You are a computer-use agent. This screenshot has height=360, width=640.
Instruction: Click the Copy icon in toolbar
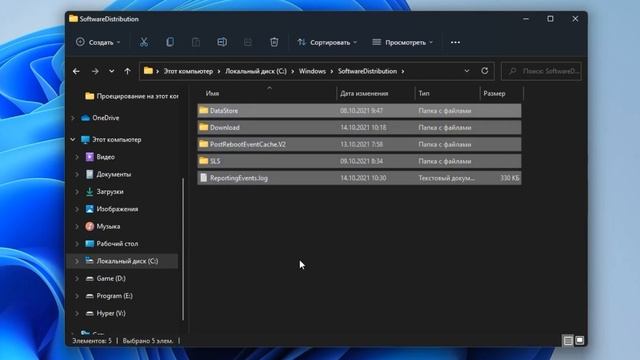[x=170, y=42]
